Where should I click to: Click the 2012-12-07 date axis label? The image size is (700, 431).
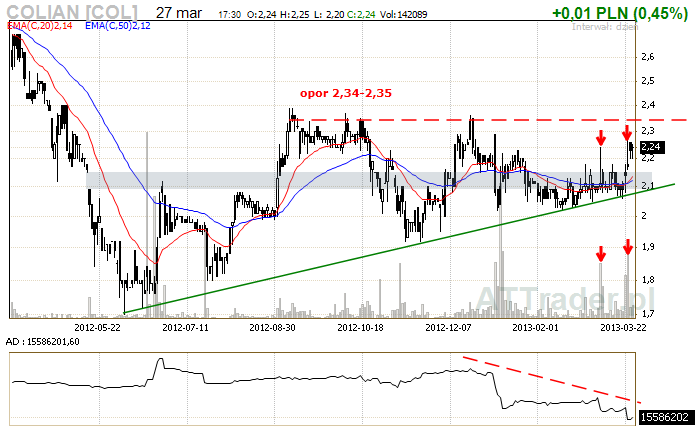448,328
